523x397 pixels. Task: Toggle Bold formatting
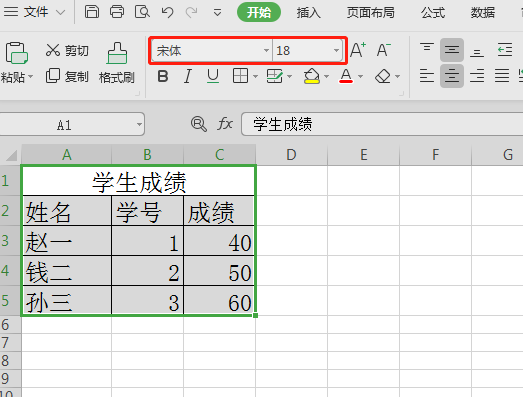163,76
